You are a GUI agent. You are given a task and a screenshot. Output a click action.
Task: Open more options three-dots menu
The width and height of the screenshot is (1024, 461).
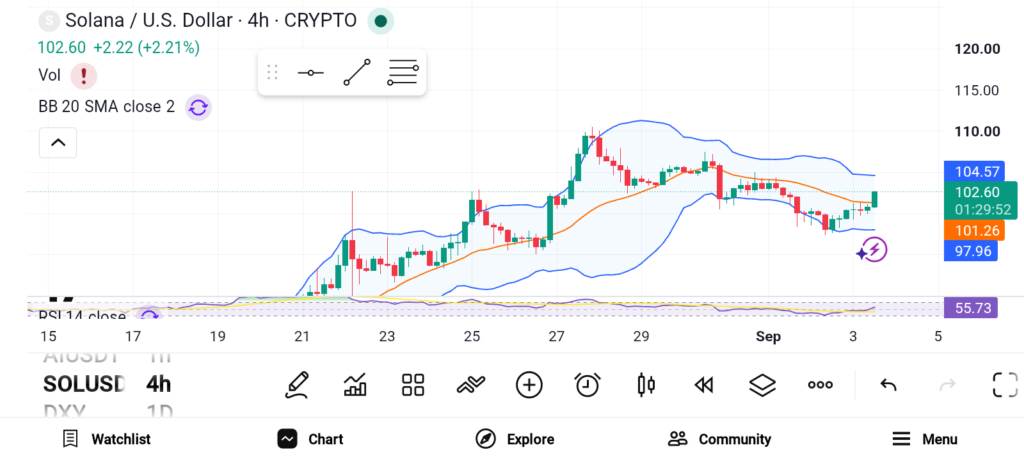pyautogui.click(x=820, y=385)
